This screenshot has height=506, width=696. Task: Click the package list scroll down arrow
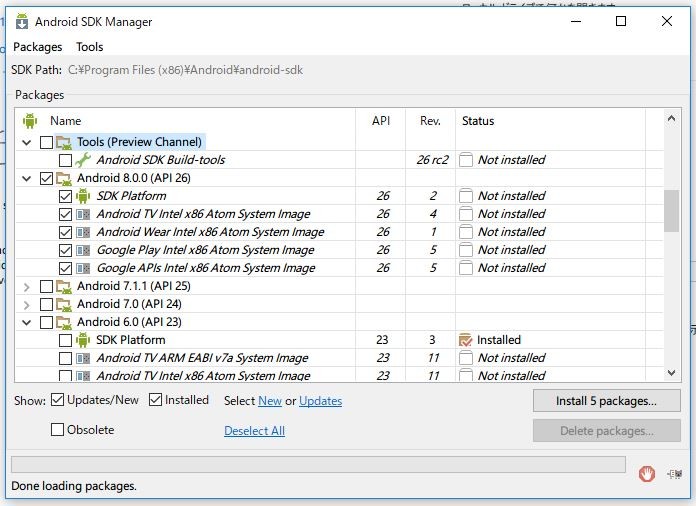[x=671, y=373]
